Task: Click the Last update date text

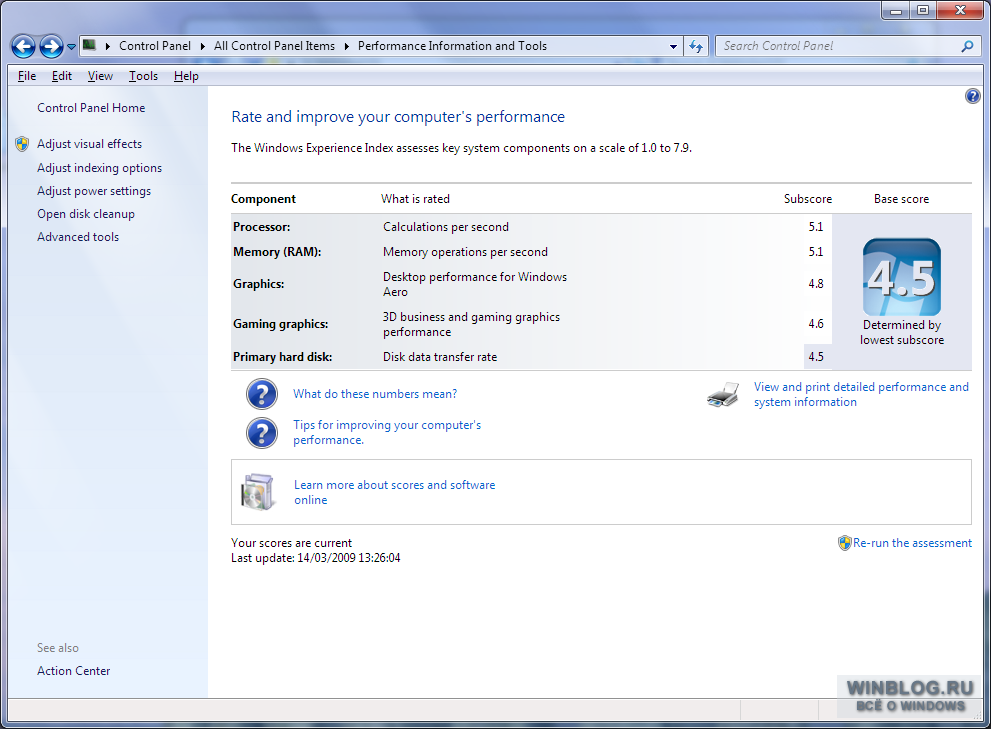Action: point(315,558)
